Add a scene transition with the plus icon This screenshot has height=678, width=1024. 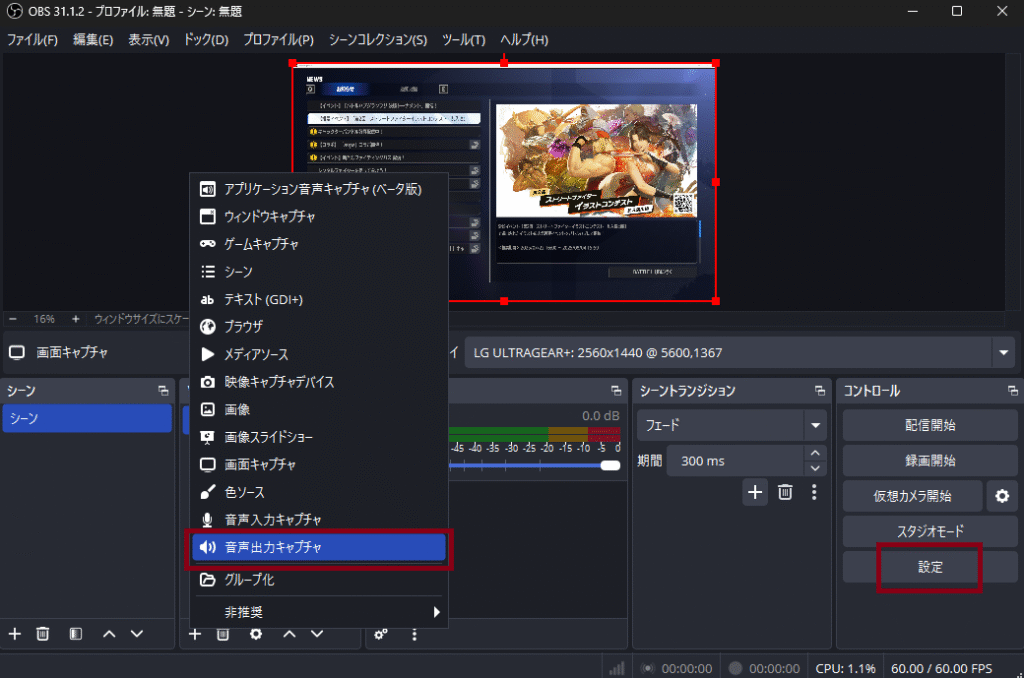pyautogui.click(x=755, y=492)
